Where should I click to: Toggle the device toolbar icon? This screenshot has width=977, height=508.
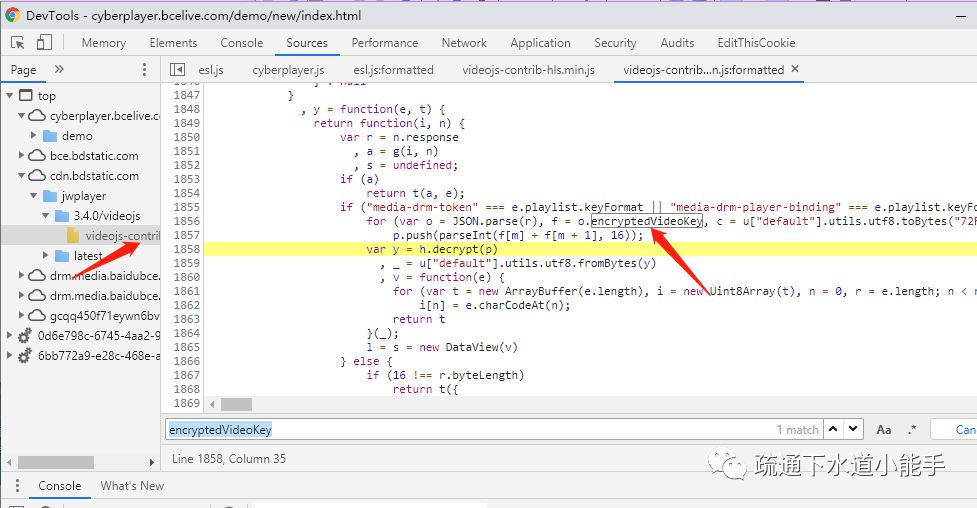44,42
